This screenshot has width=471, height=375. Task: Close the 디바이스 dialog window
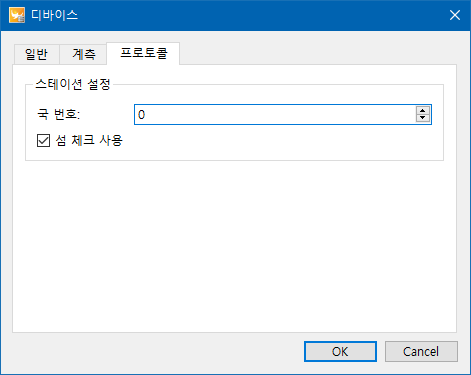455,15
